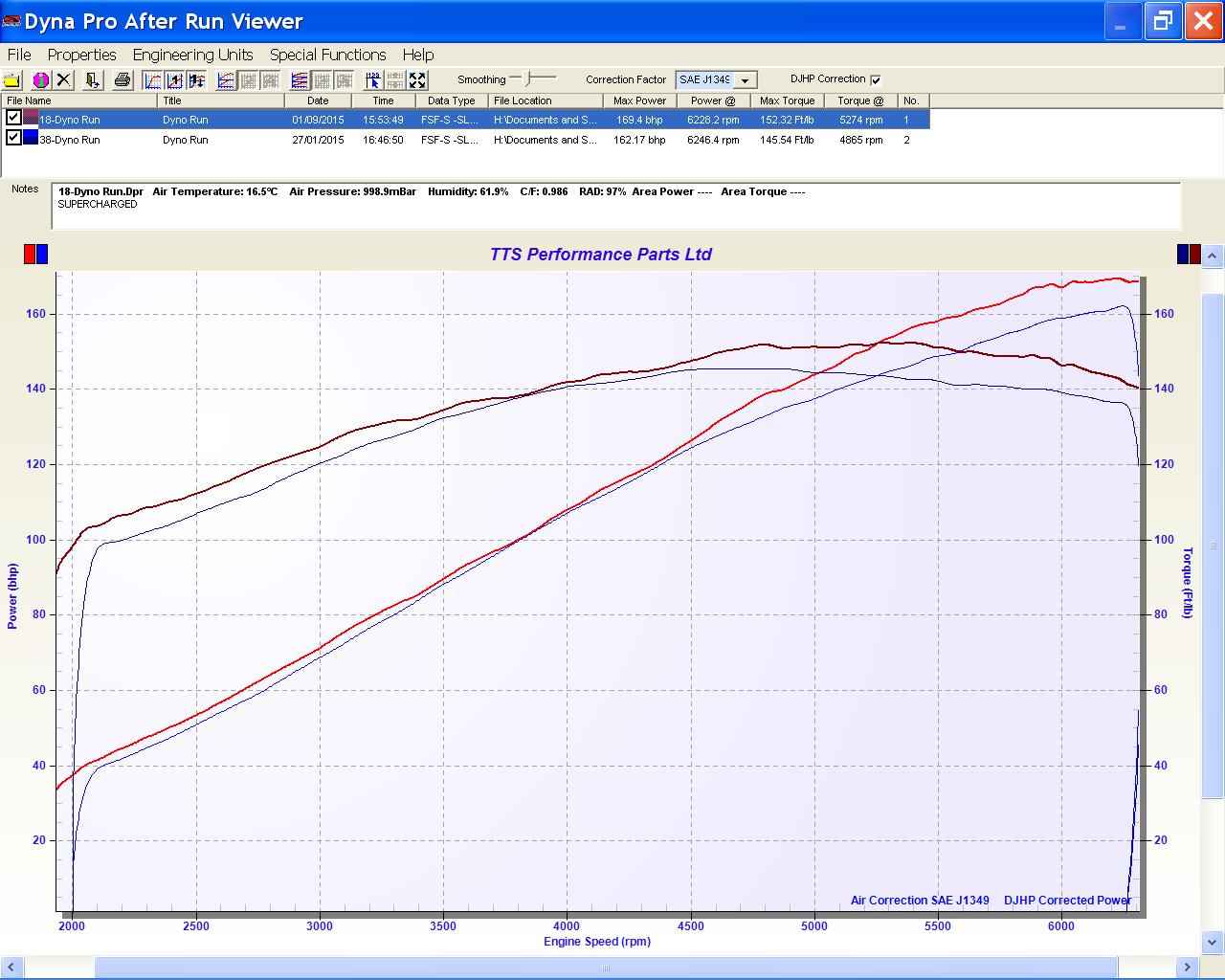This screenshot has height=980, width=1225.
Task: Click the four-arrow full screen icon
Action: (417, 80)
